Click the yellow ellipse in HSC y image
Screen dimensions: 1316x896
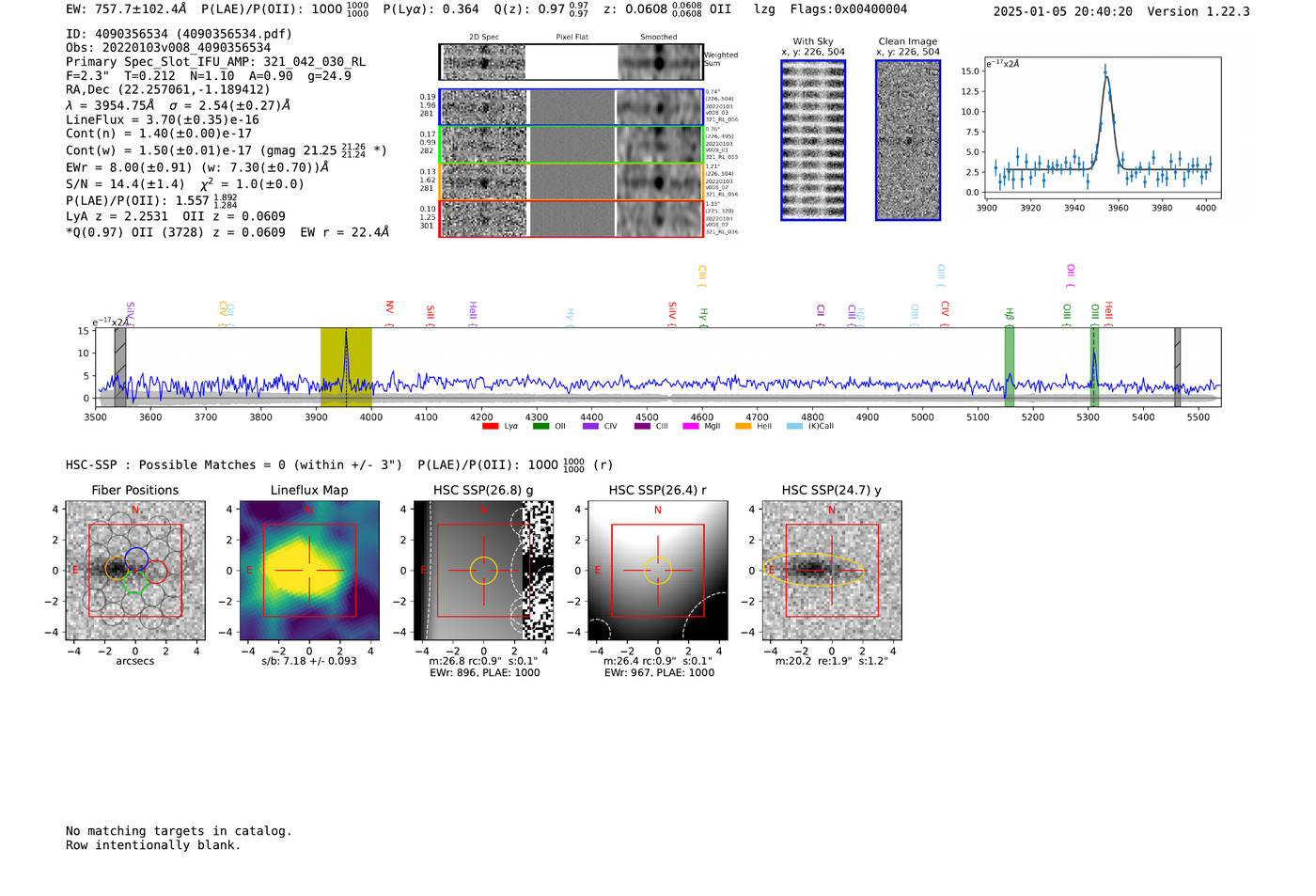coord(815,571)
